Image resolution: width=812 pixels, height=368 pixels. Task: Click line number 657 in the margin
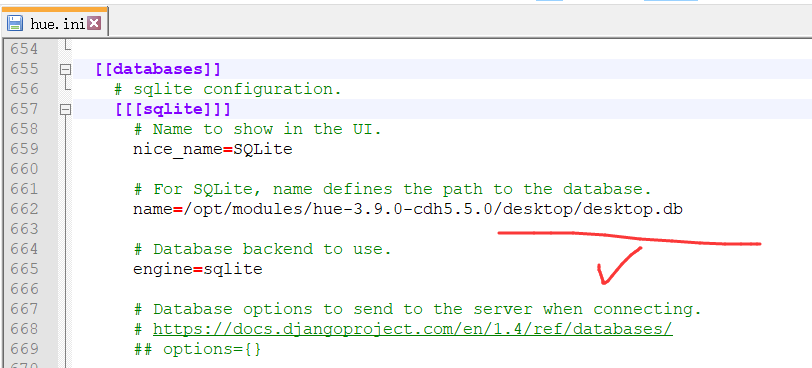(x=24, y=109)
